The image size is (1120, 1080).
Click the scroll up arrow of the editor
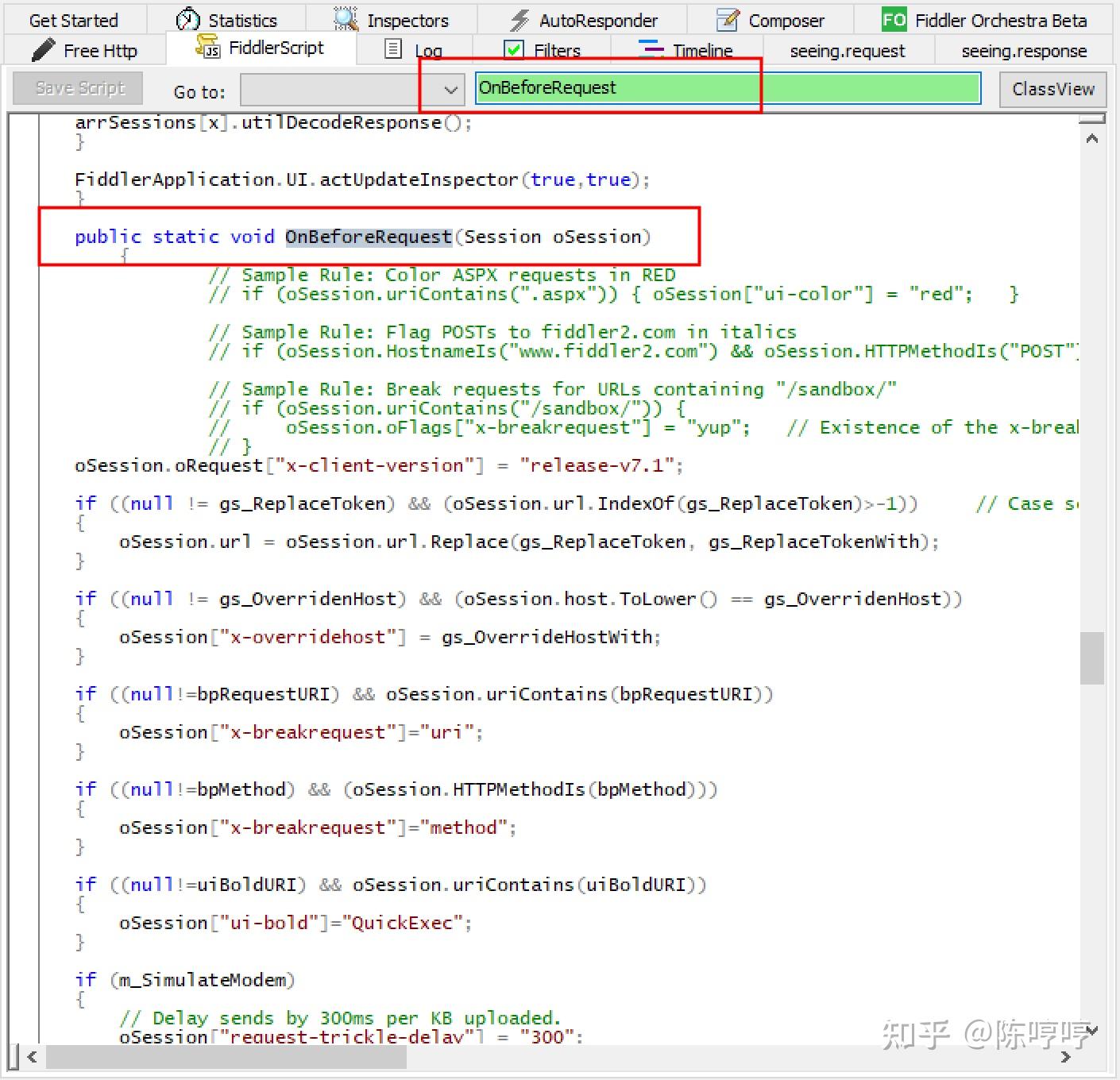tap(1092, 139)
